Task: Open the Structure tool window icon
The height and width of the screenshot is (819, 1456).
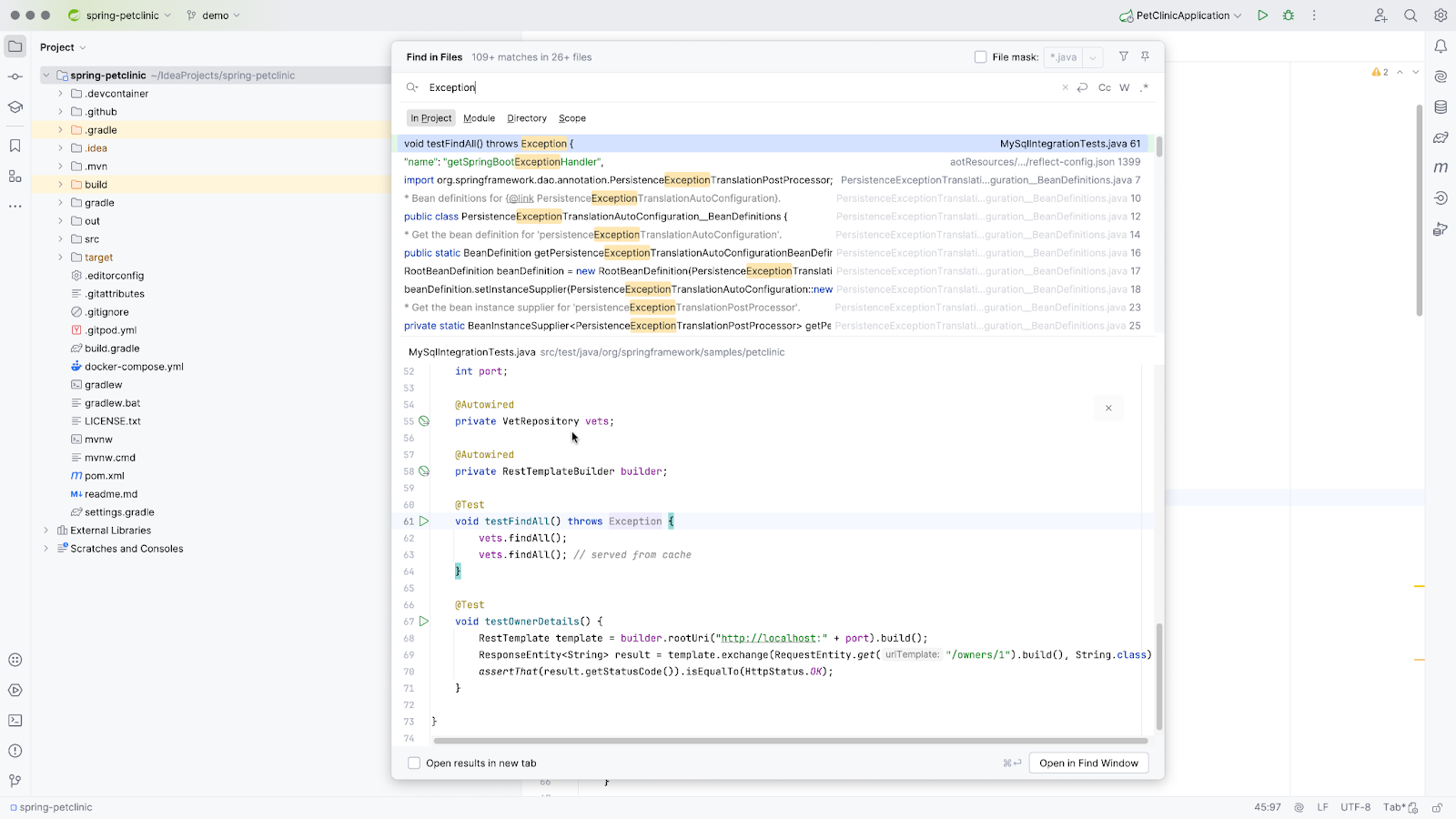Action: (x=15, y=177)
